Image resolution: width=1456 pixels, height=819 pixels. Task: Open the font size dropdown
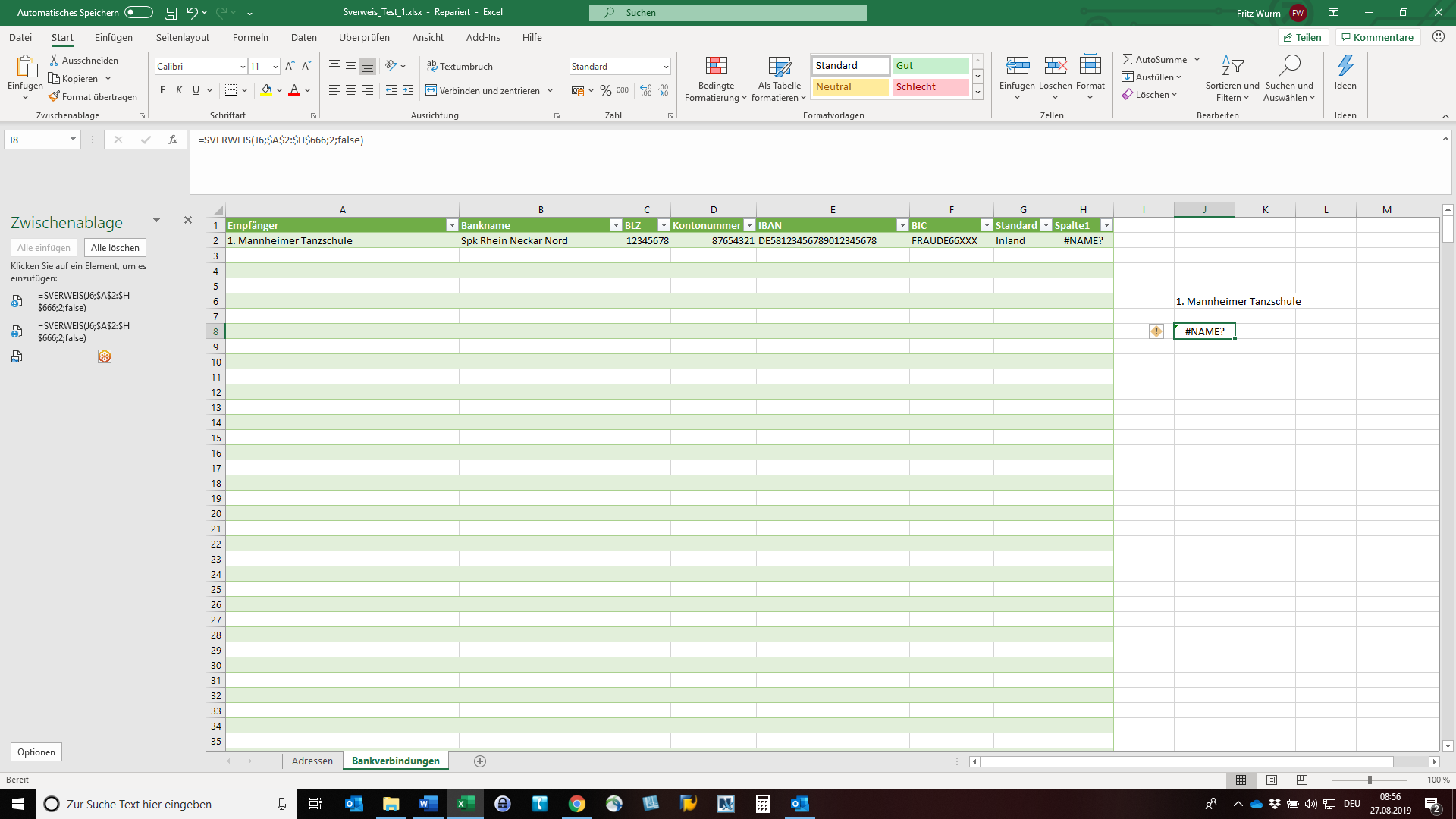click(x=275, y=67)
